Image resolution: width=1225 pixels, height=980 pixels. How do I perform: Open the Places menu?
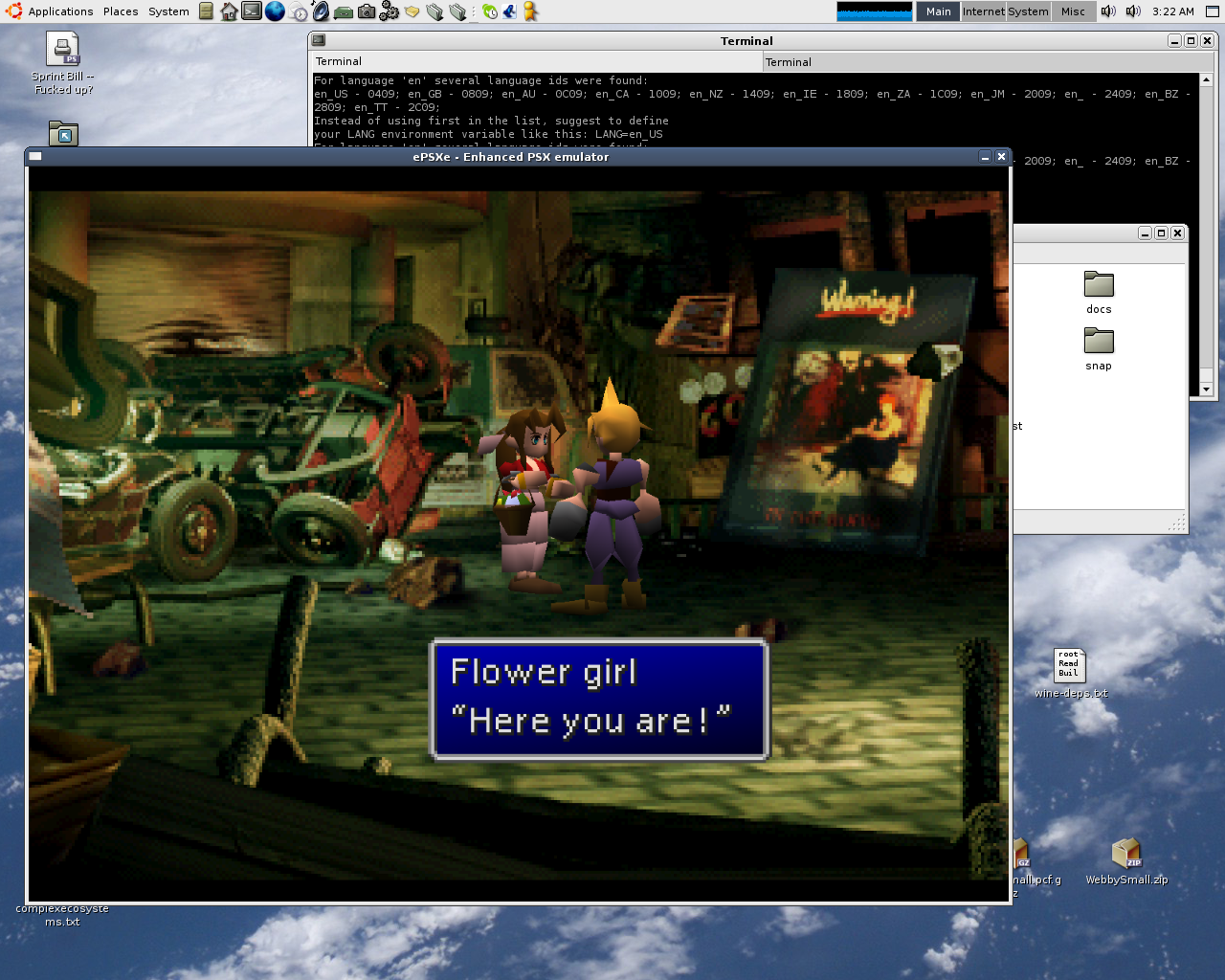click(121, 11)
